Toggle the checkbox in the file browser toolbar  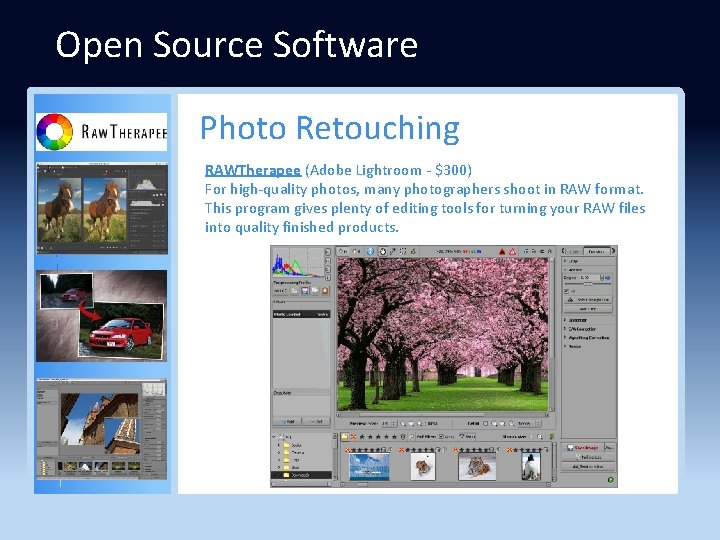441,437
